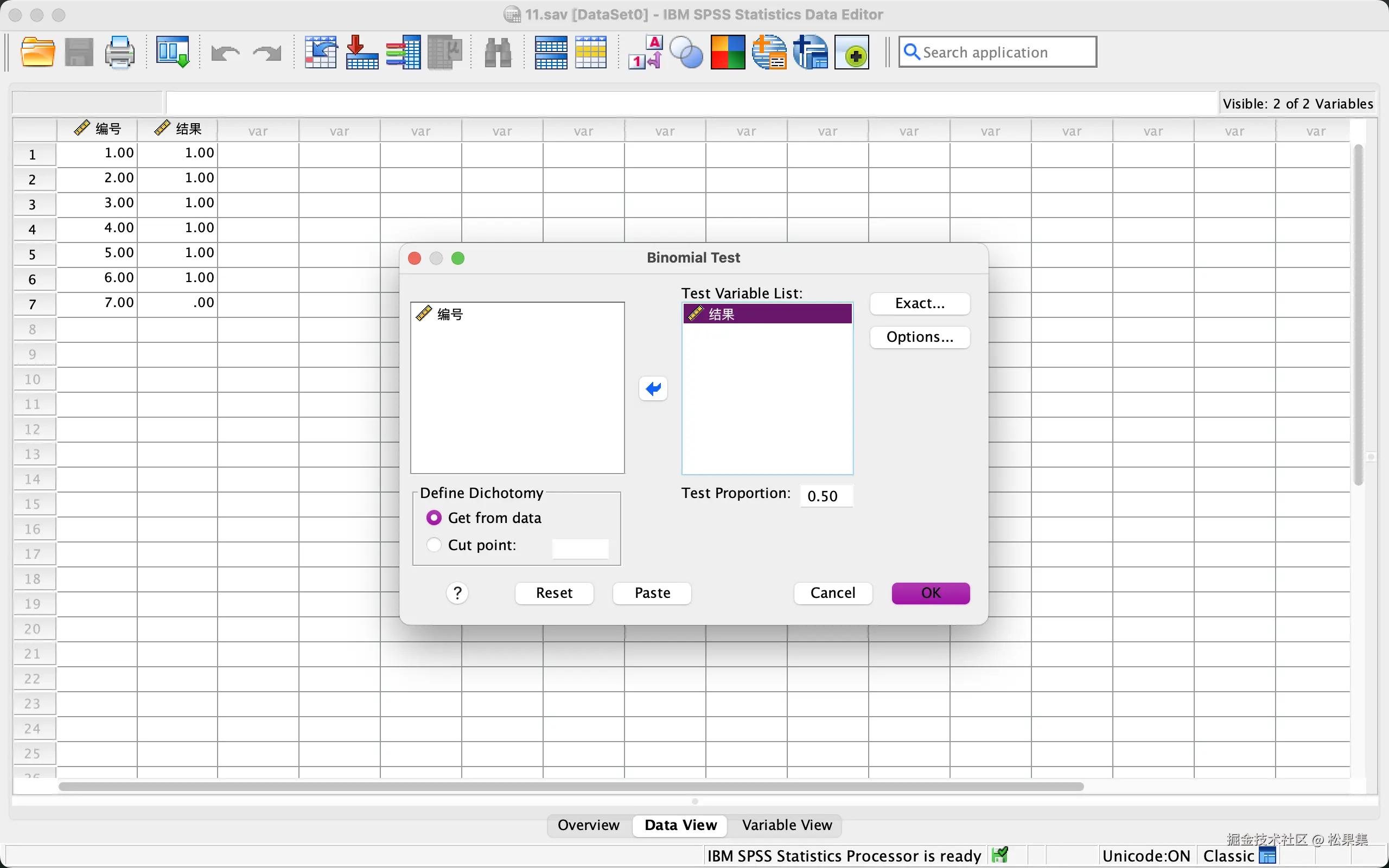Move variable with blue arrow button
The image size is (1389, 868).
(653, 388)
